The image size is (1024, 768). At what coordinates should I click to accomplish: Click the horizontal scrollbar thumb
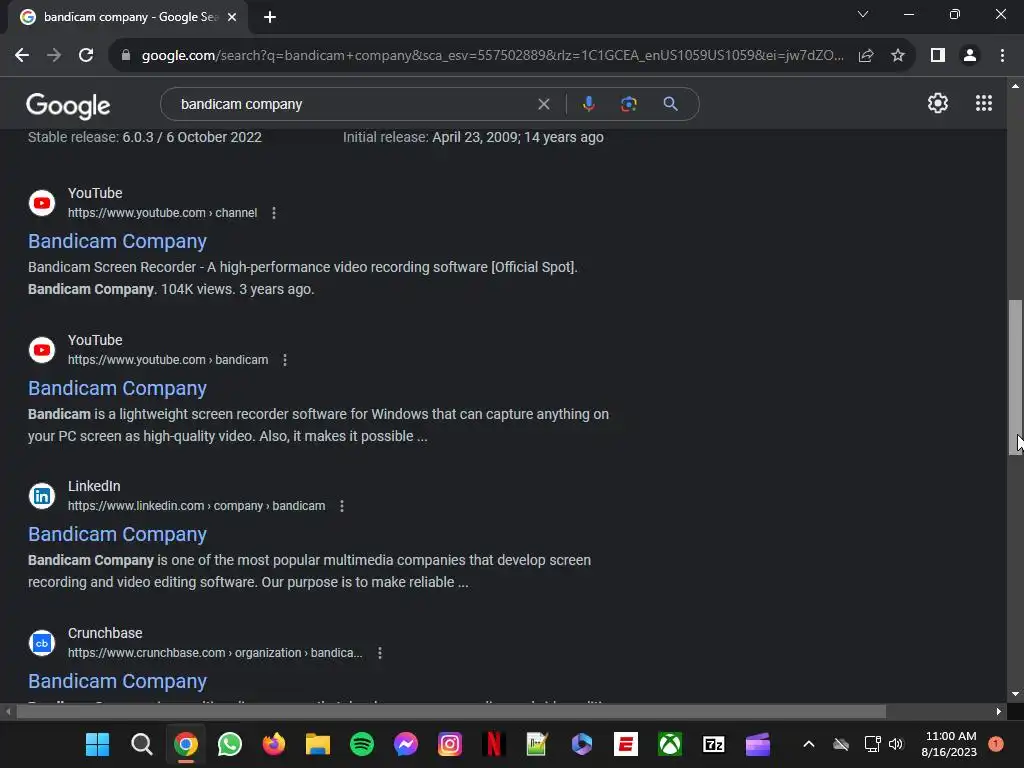coord(451,711)
